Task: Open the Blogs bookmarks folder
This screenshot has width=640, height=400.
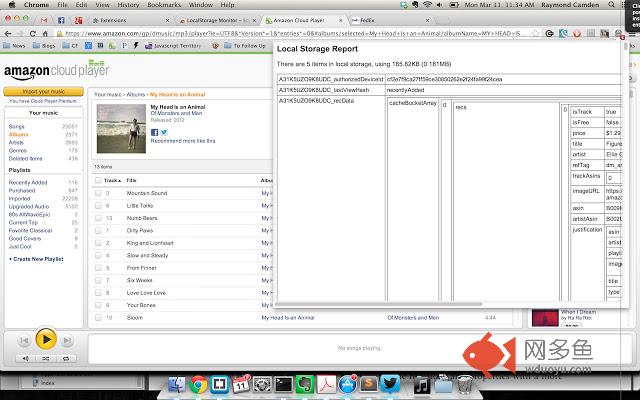Action: 44,46
